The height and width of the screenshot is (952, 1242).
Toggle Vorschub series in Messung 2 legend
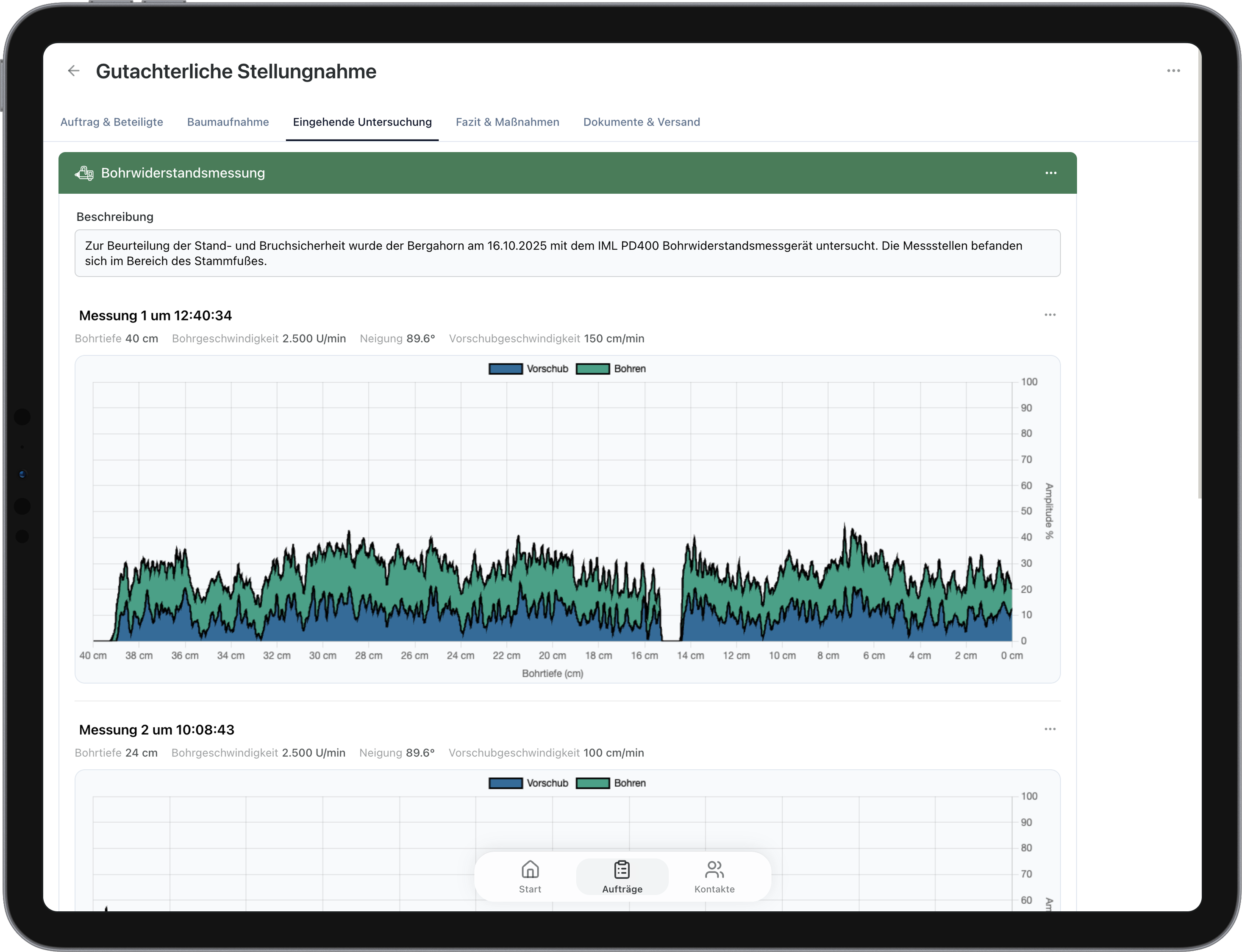tap(528, 783)
